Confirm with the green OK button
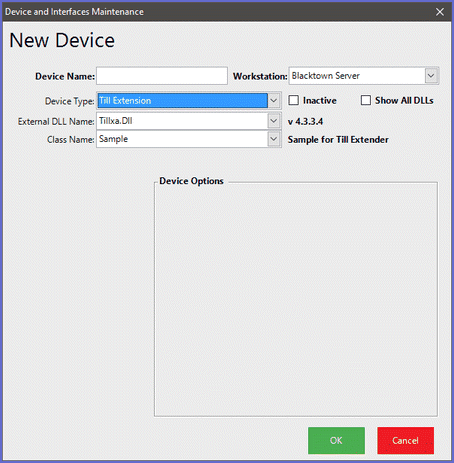Screen dimensions: 454x463 click(336, 441)
